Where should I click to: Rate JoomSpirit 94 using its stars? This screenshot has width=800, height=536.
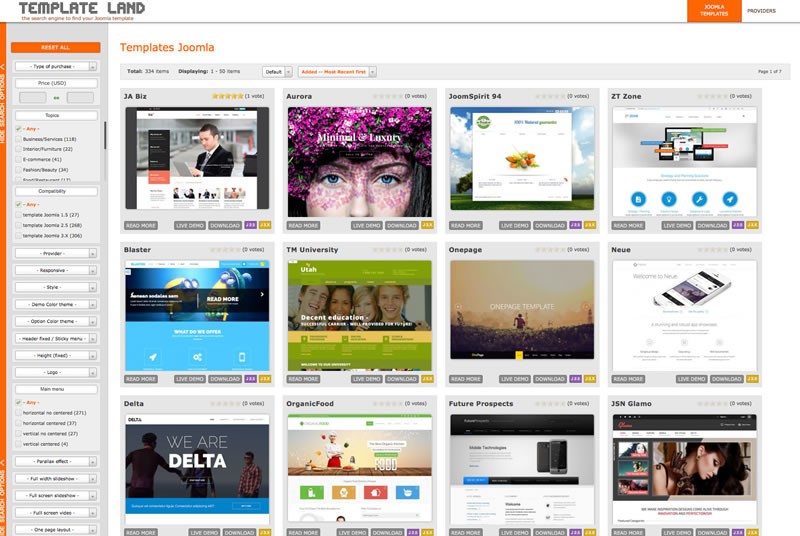(551, 96)
